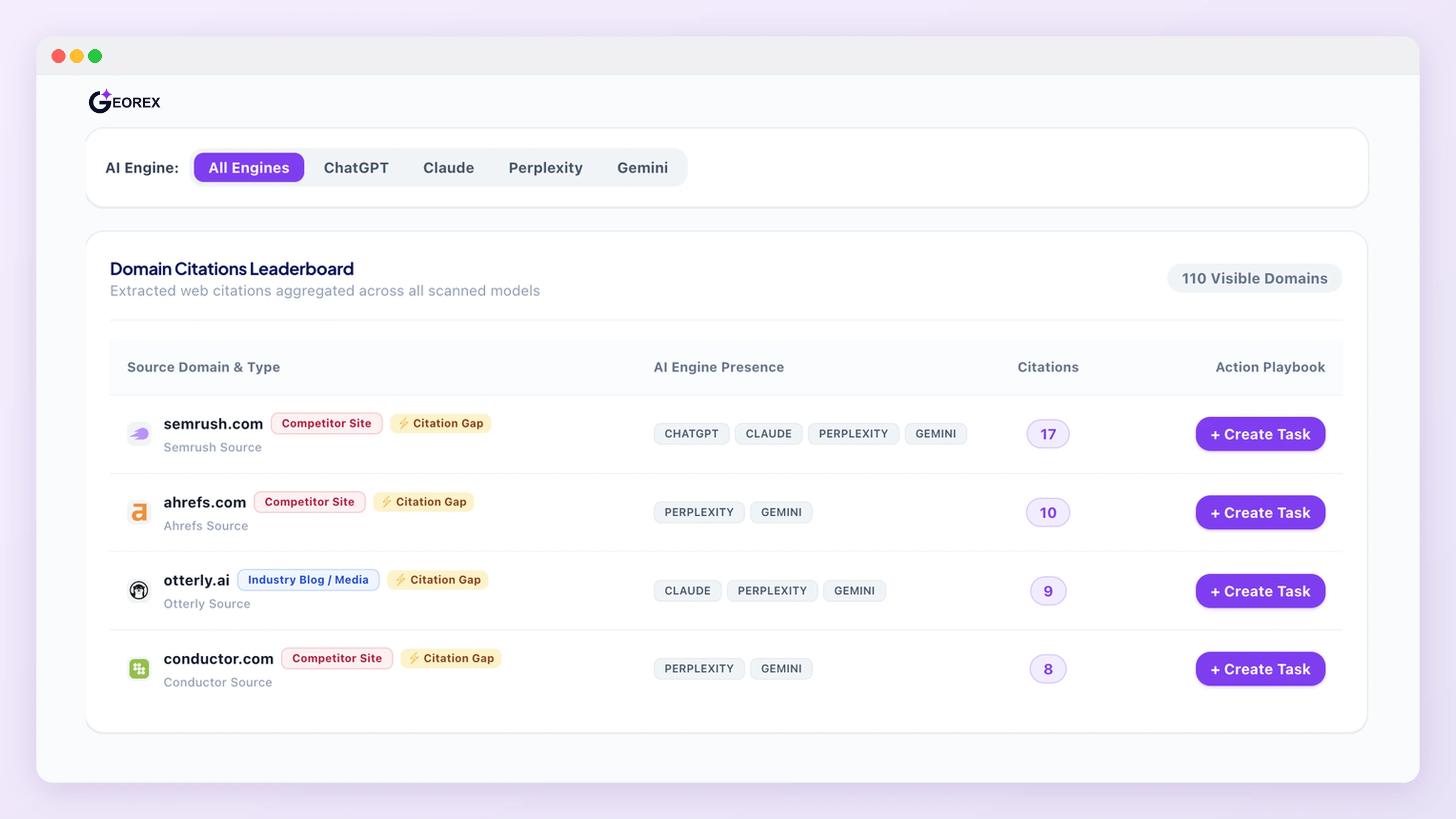Click GEMINI chip in otterly.ai row
Screen dimensions: 1456x819
854,590
